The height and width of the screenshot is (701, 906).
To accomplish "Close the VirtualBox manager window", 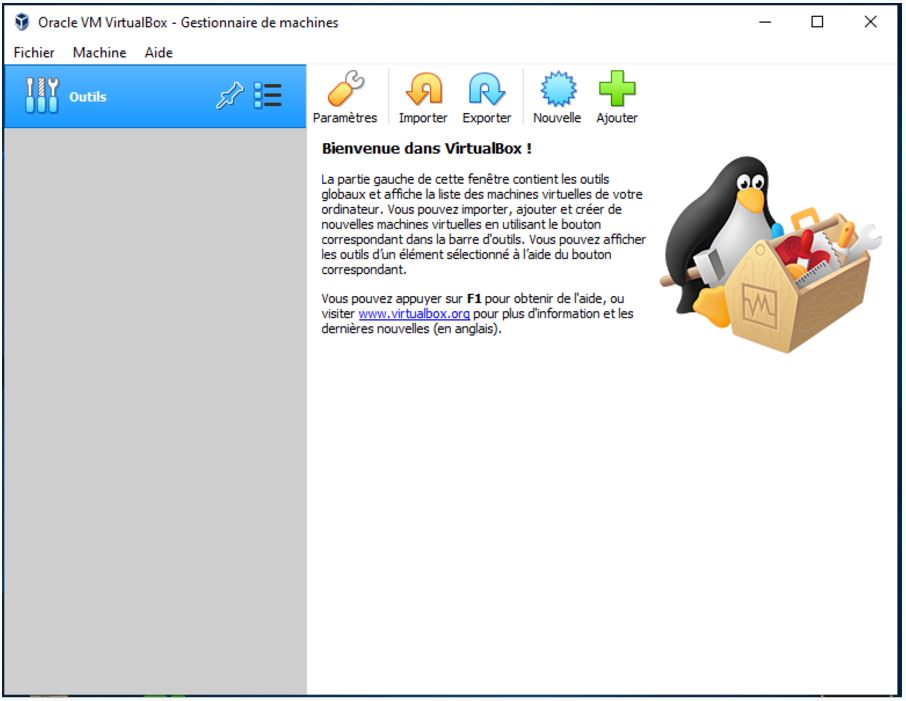I will (x=870, y=22).
